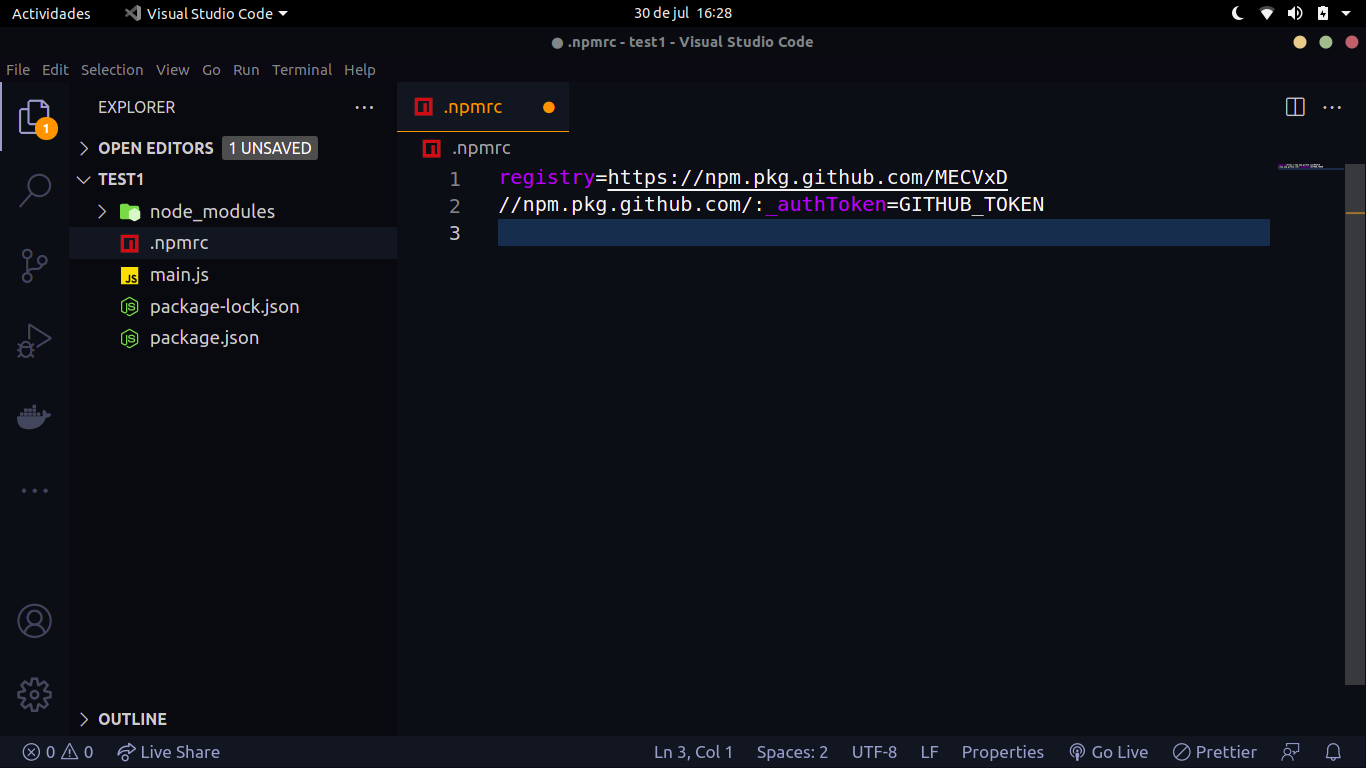Follow the registry URL link

click(807, 178)
